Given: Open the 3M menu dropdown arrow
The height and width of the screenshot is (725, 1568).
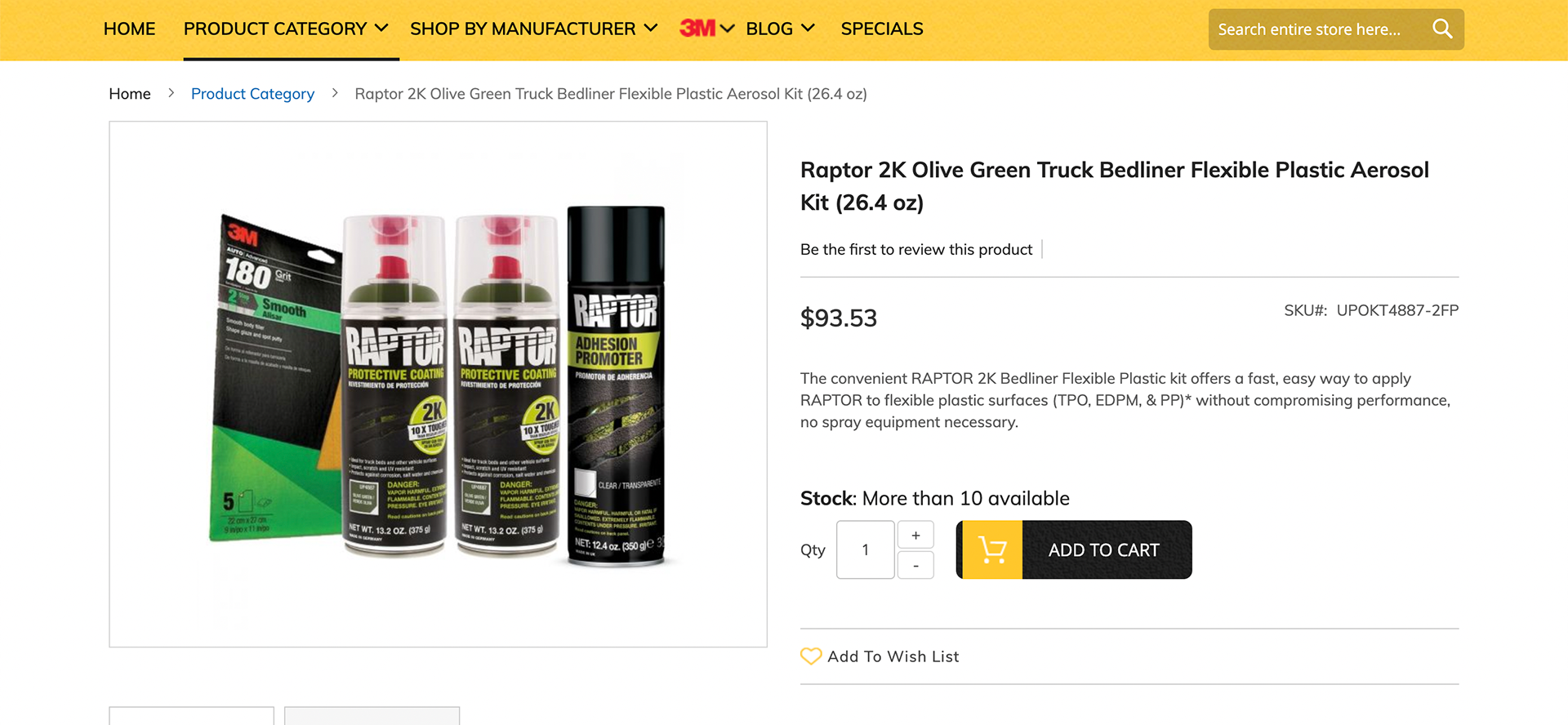Looking at the screenshot, I should click(728, 29).
